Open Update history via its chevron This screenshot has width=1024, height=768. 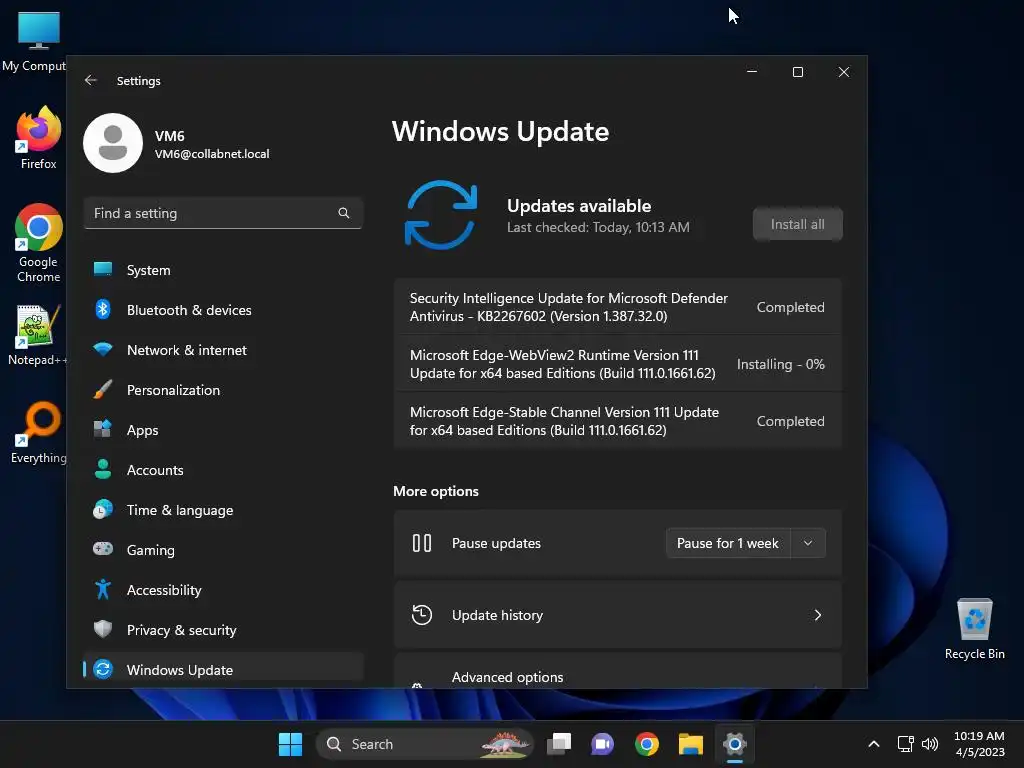click(818, 615)
